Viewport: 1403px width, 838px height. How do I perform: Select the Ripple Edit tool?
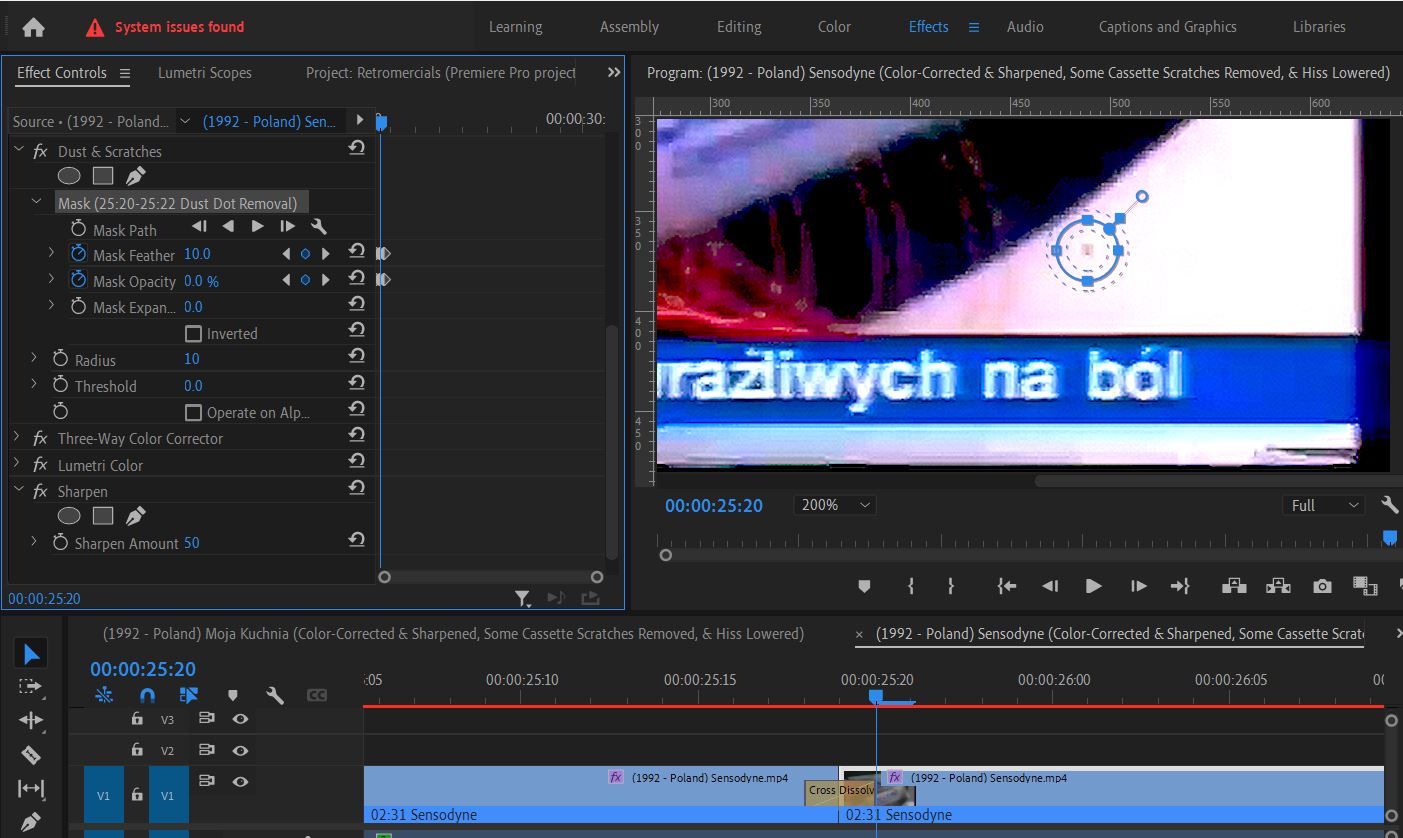31,720
